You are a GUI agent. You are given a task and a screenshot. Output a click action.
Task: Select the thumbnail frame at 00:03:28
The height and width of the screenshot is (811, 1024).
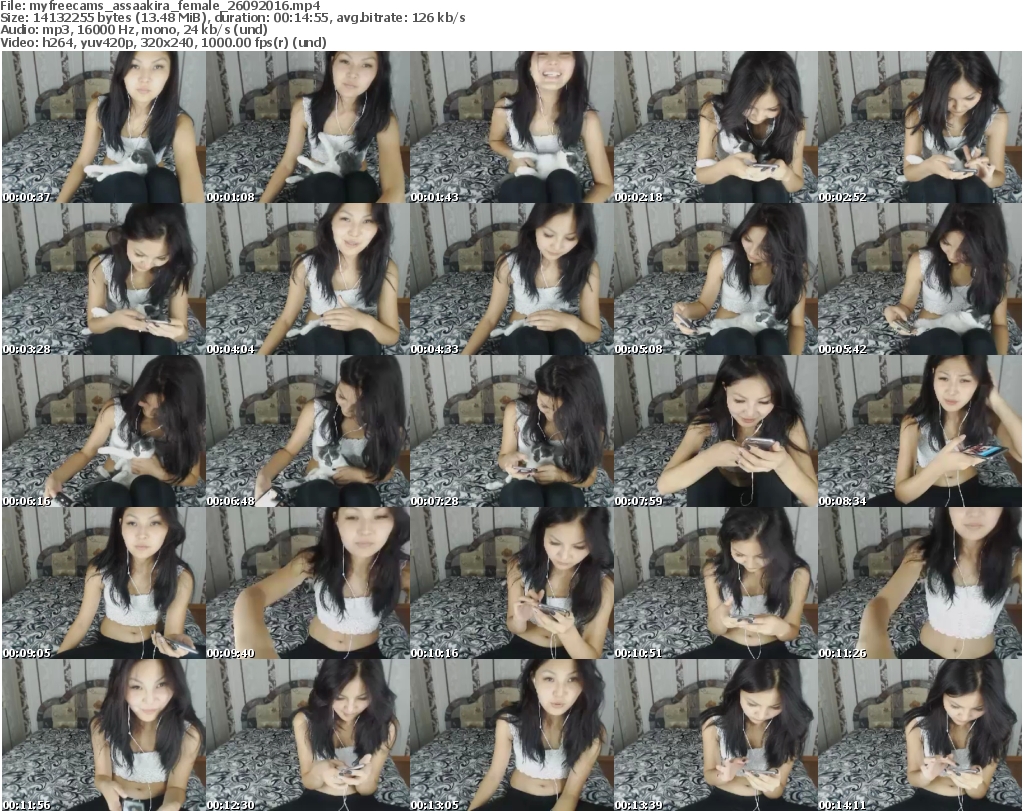(103, 279)
